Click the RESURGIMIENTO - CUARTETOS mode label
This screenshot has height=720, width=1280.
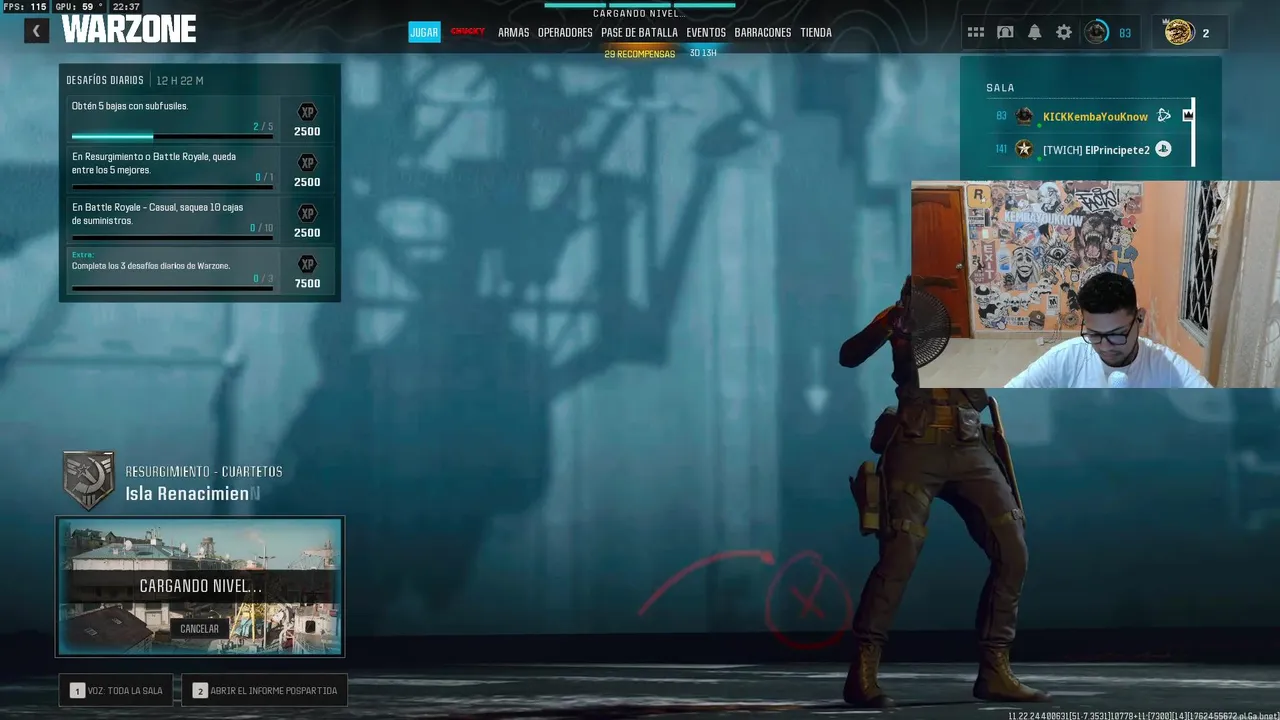[204, 472]
